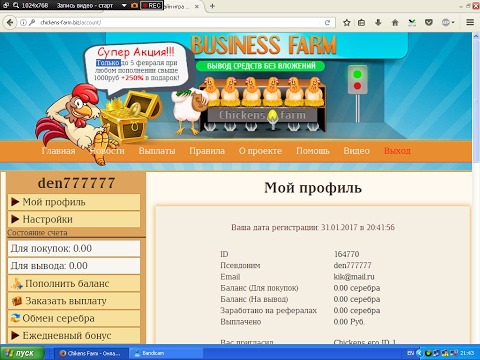The image size is (480, 360).
Task: Open the Windows Пуск start button
Action: (x=22, y=353)
